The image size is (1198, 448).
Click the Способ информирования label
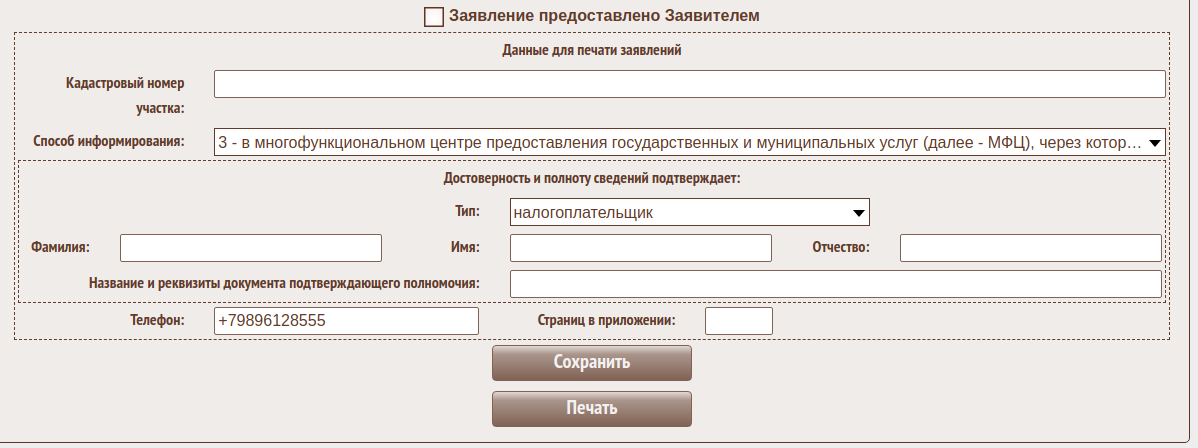[x=110, y=141]
